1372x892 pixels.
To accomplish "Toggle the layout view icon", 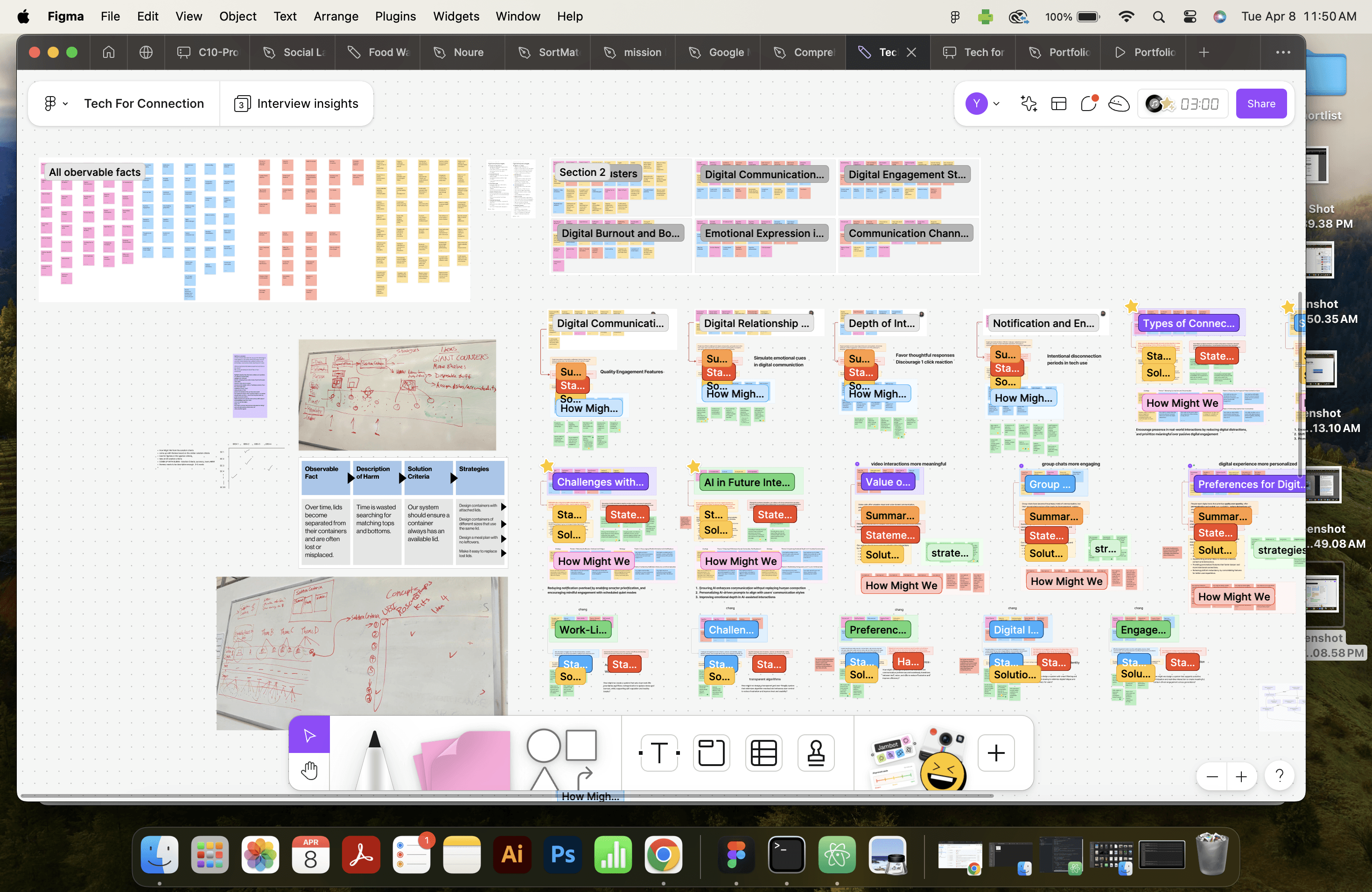I will 1058,104.
